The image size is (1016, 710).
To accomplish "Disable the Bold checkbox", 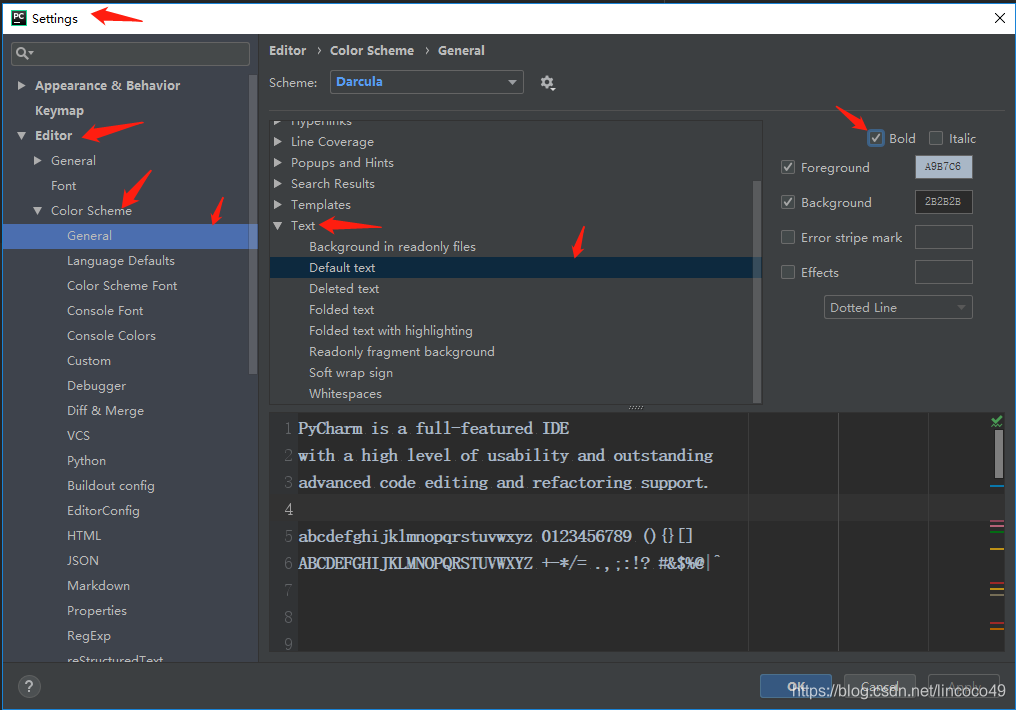I will coord(875,138).
